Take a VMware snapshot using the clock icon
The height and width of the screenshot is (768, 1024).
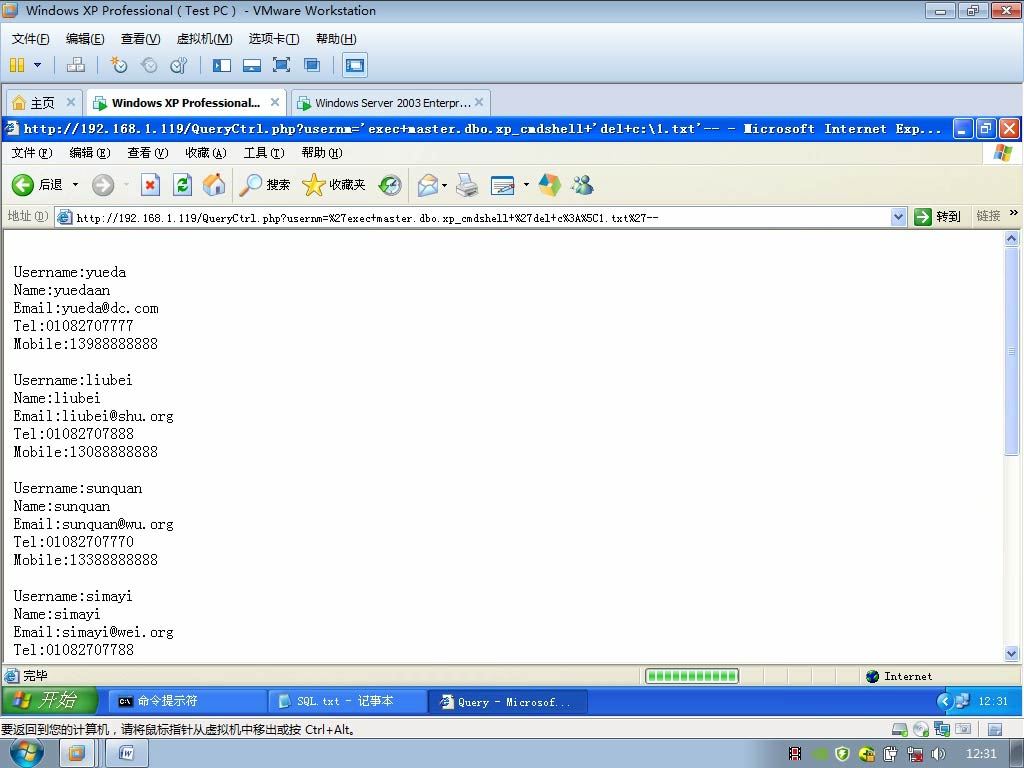119,65
